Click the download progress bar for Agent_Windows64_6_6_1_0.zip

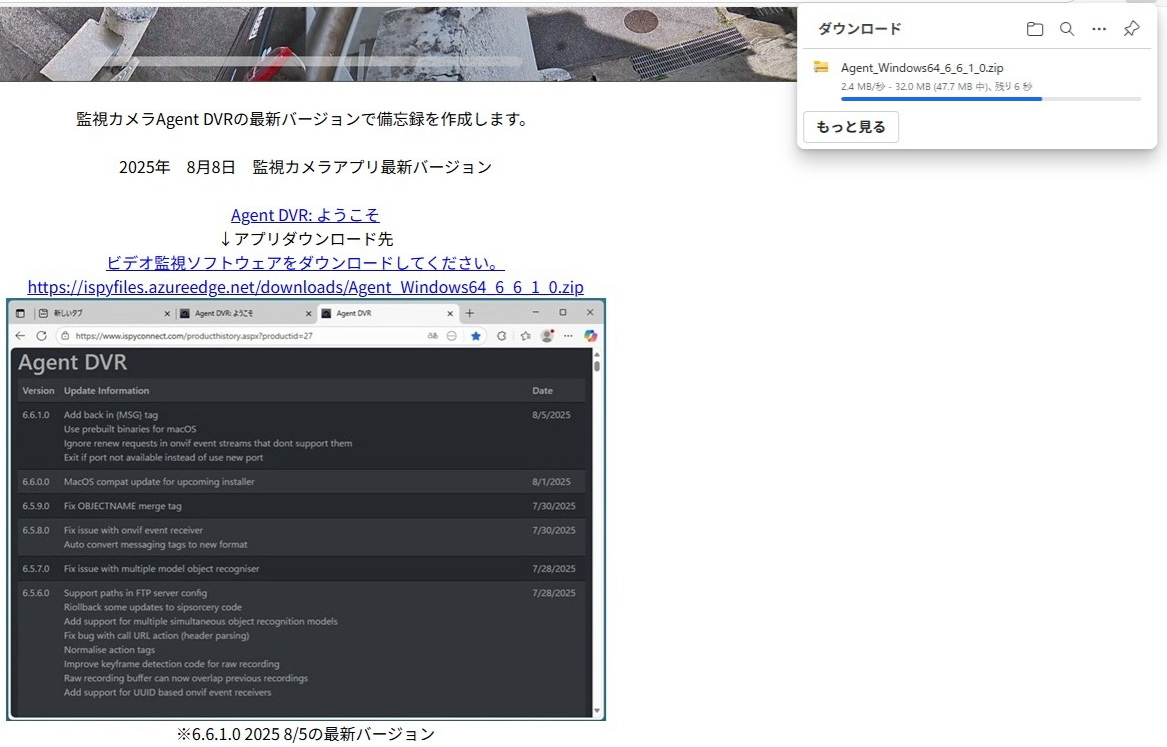pyautogui.click(x=991, y=98)
